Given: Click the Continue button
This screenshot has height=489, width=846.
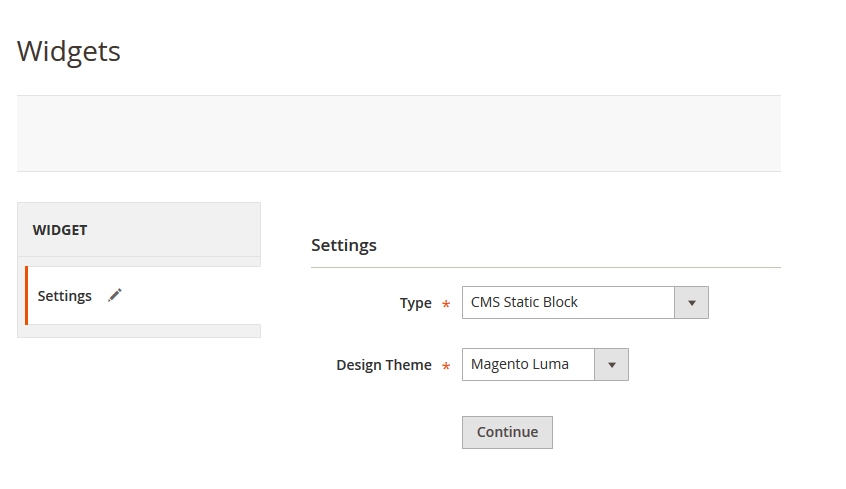Looking at the screenshot, I should [x=507, y=432].
